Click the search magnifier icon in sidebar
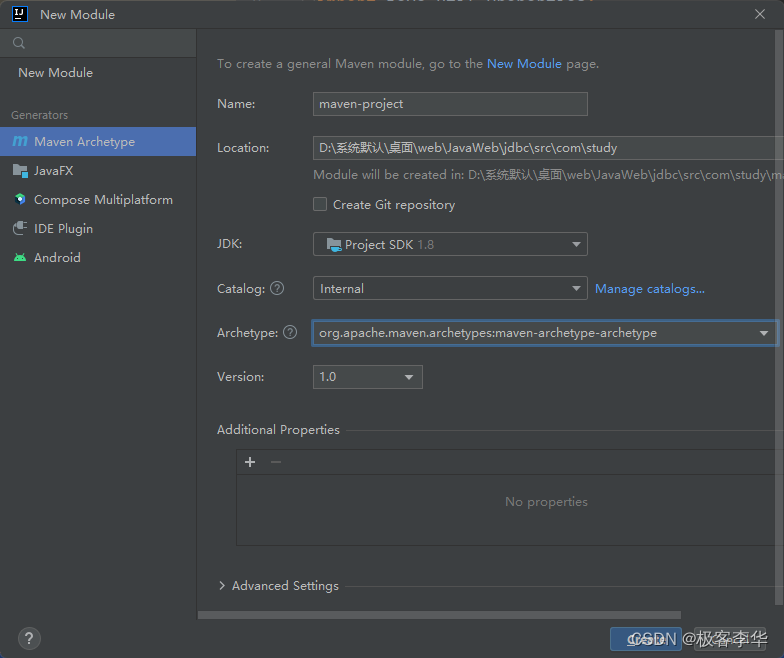This screenshot has width=784, height=658. click(x=19, y=43)
